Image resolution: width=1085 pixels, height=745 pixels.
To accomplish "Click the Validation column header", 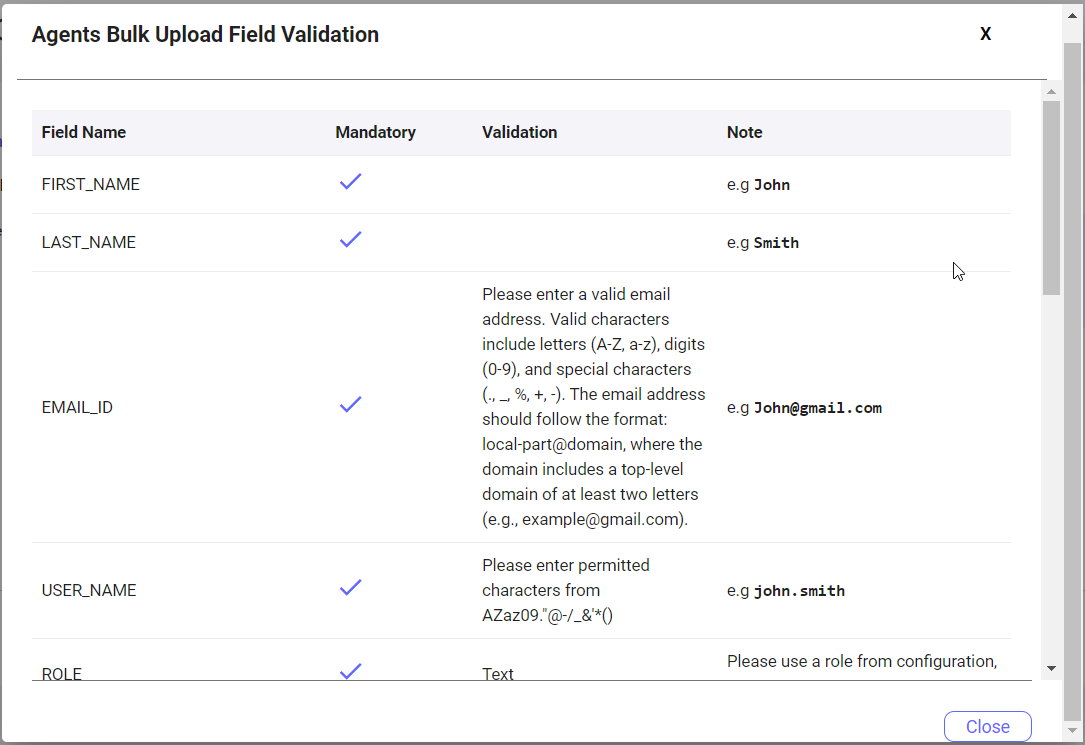I will pyautogui.click(x=519, y=132).
